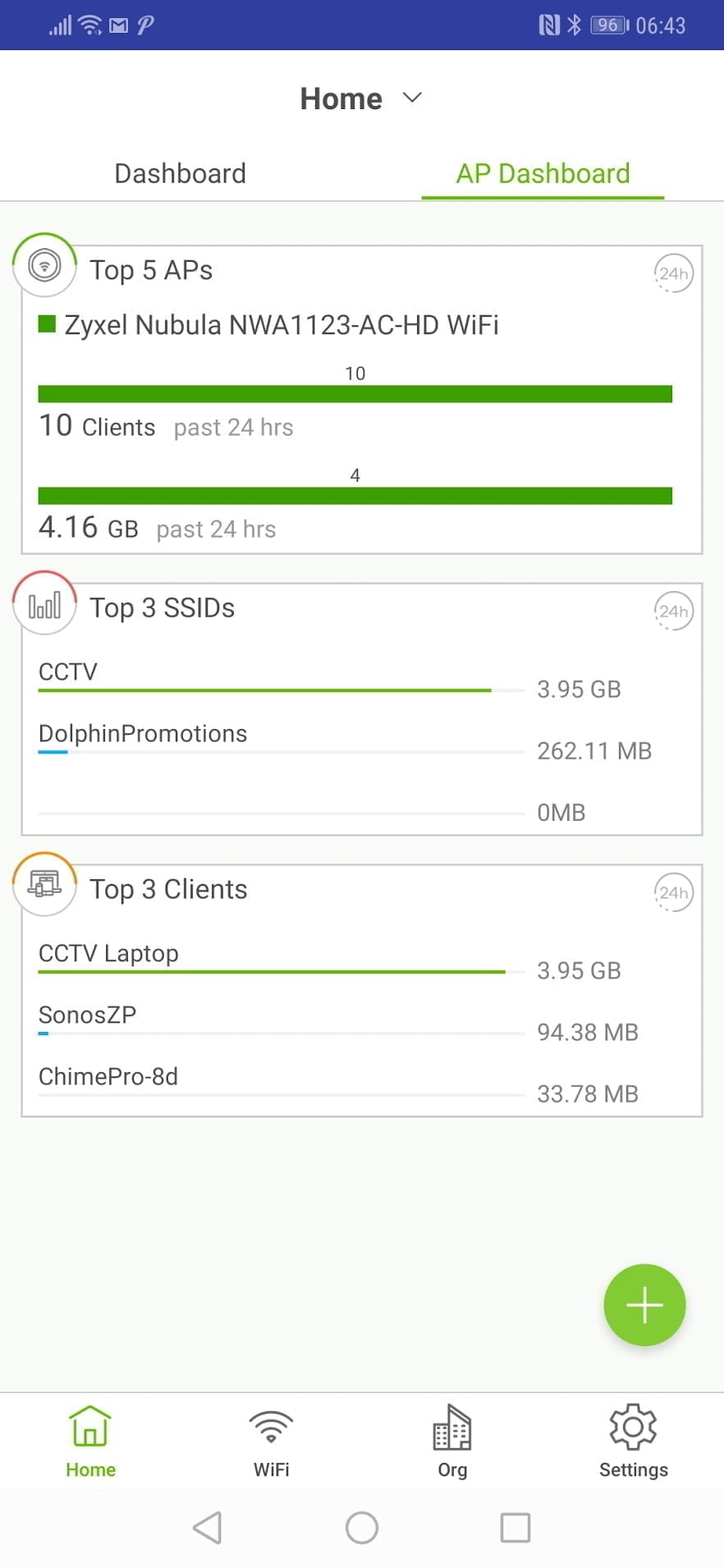The width and height of the screenshot is (724, 1568).
Task: Tap the green 10 Clients usage bar
Action: click(x=355, y=395)
